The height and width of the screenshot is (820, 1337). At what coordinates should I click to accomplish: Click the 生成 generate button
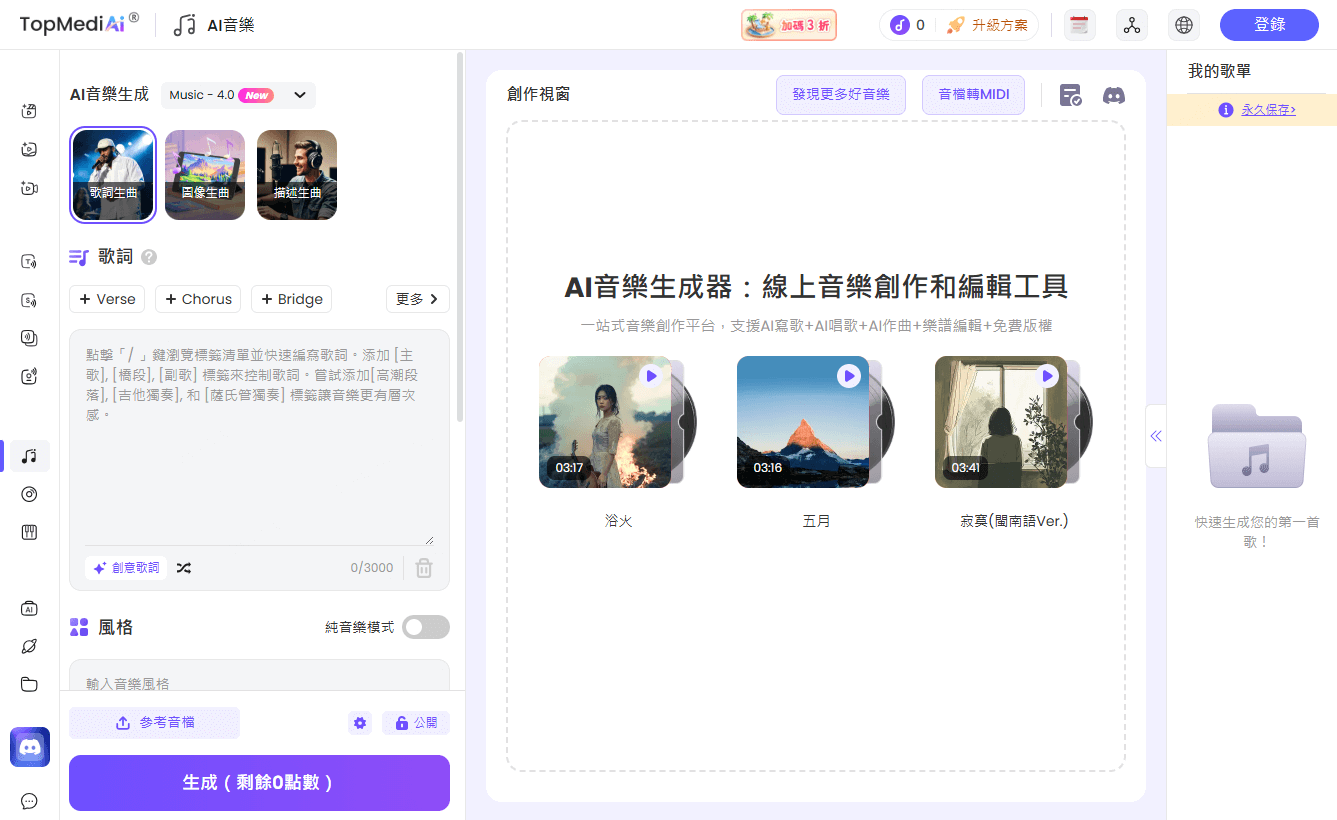(x=259, y=783)
